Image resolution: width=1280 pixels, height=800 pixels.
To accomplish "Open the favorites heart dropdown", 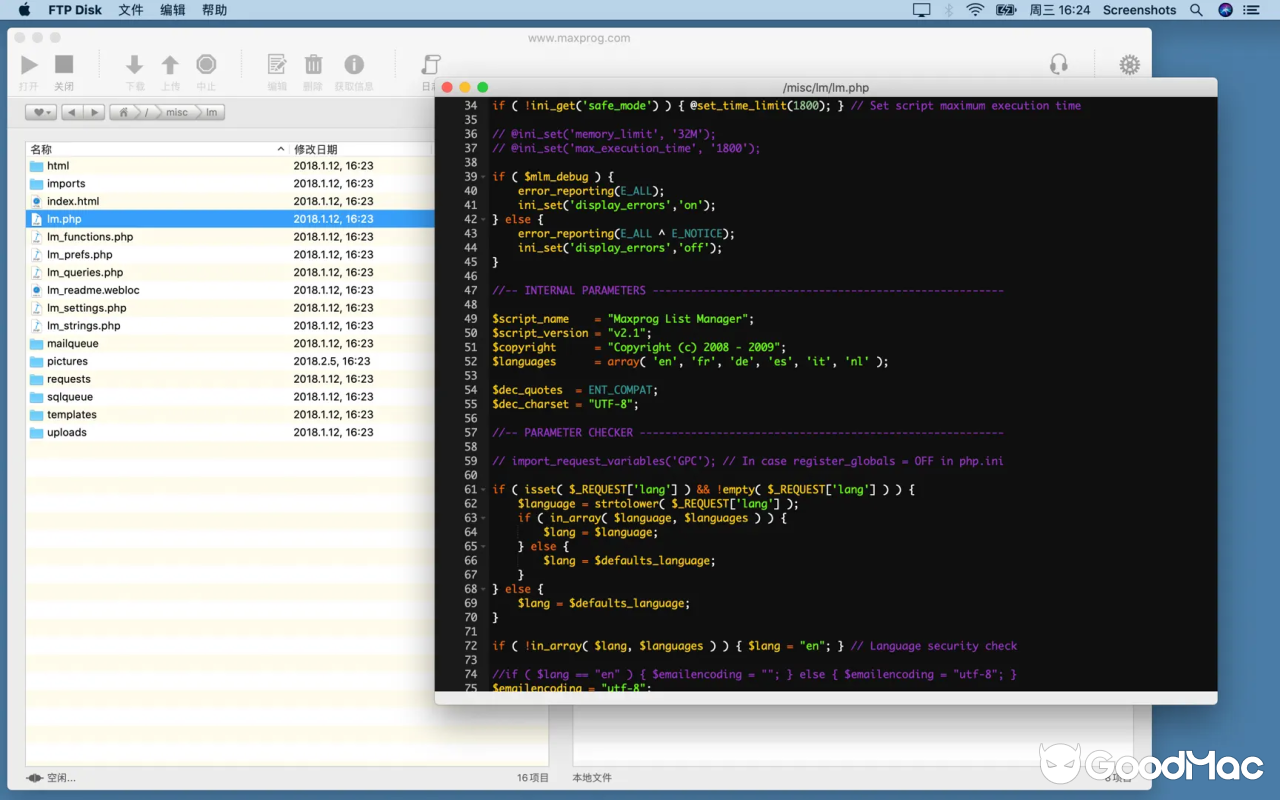I will [40, 113].
